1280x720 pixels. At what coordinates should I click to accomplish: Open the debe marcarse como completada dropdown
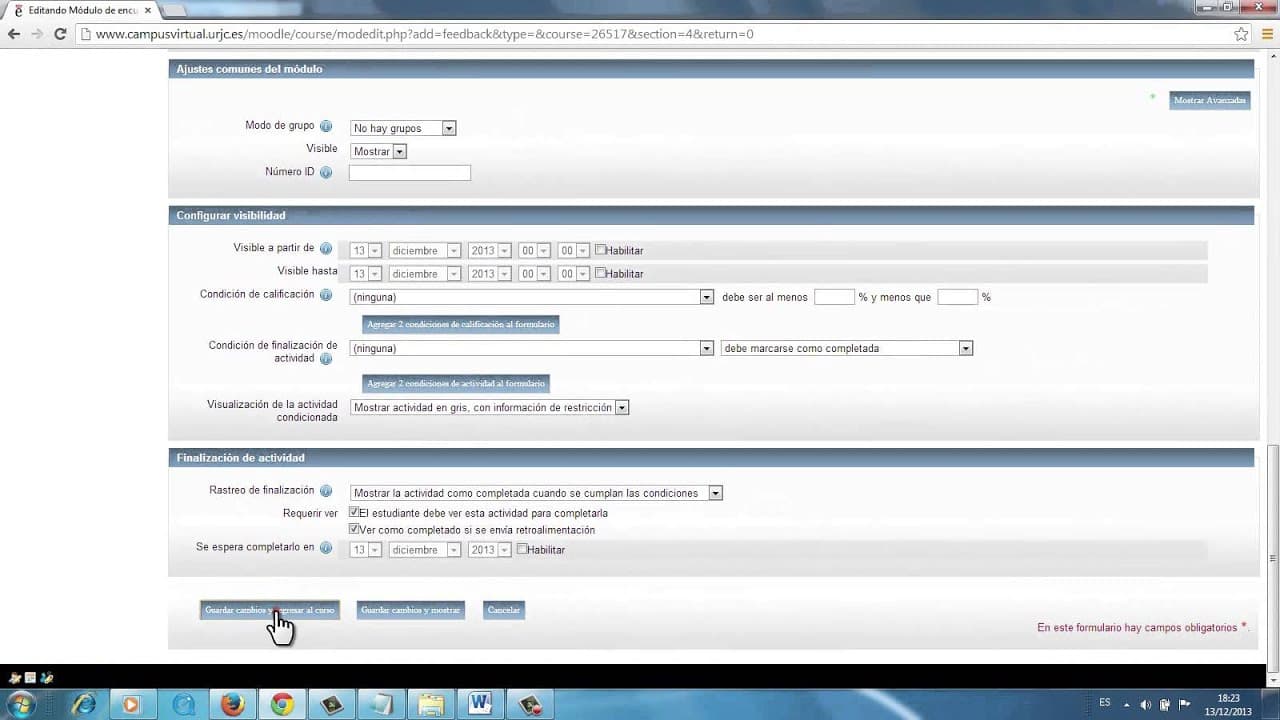coord(846,348)
